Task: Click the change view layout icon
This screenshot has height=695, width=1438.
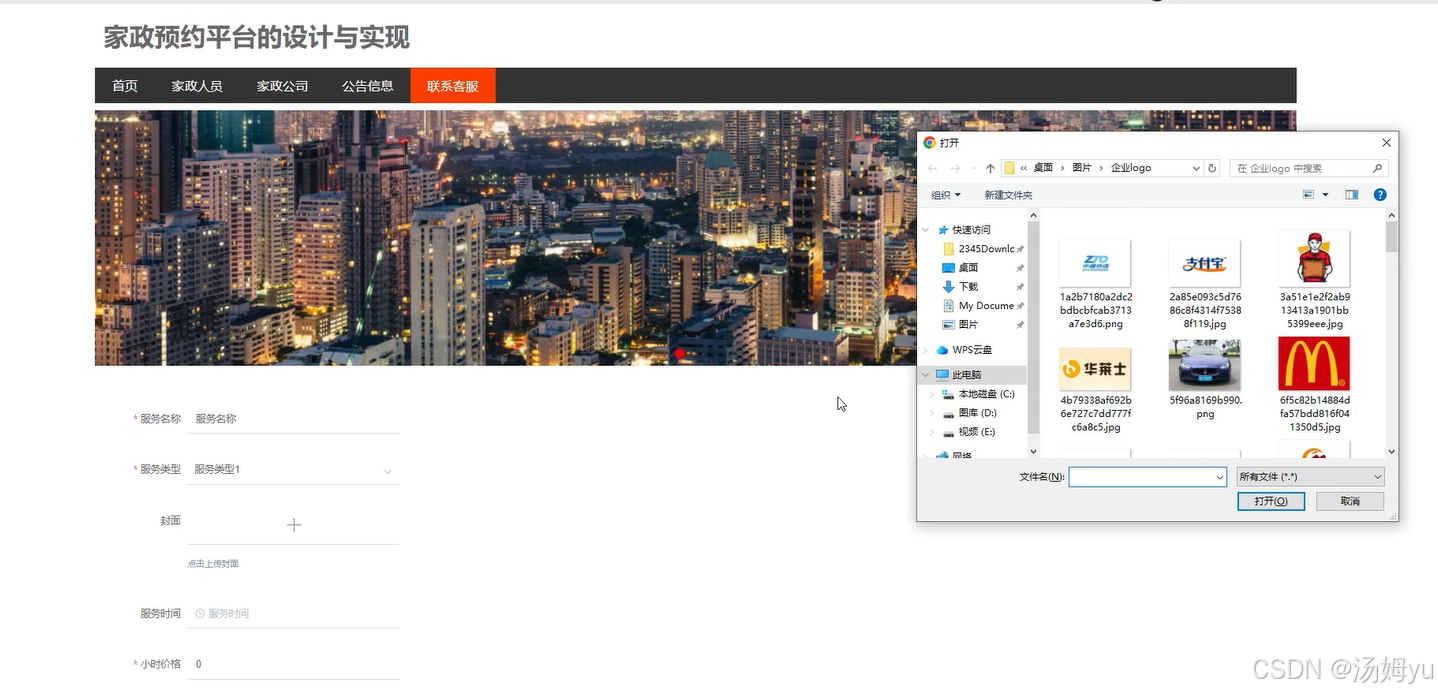Action: 1308,195
